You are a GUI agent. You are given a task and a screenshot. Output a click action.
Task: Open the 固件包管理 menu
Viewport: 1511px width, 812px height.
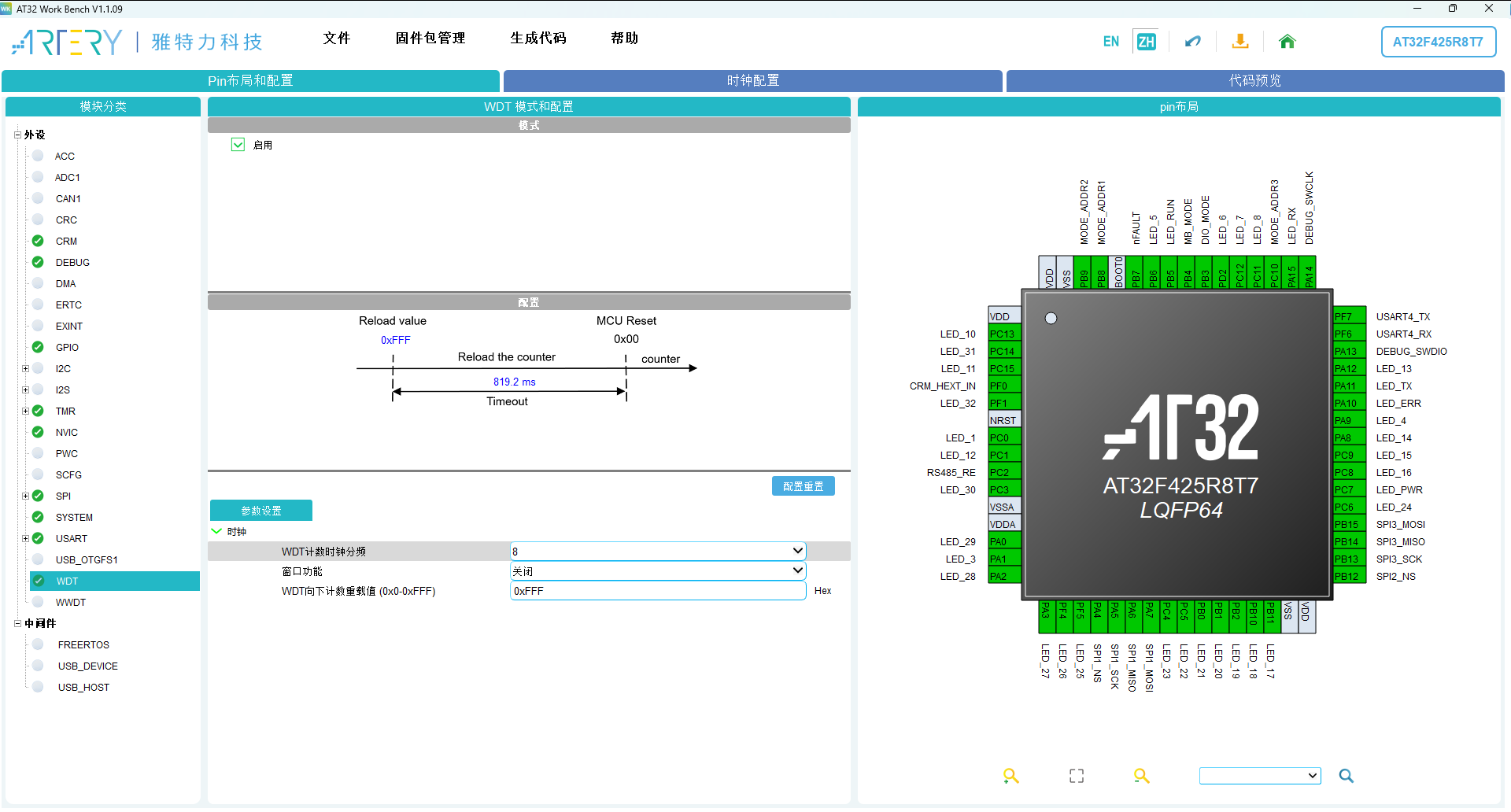tap(430, 38)
